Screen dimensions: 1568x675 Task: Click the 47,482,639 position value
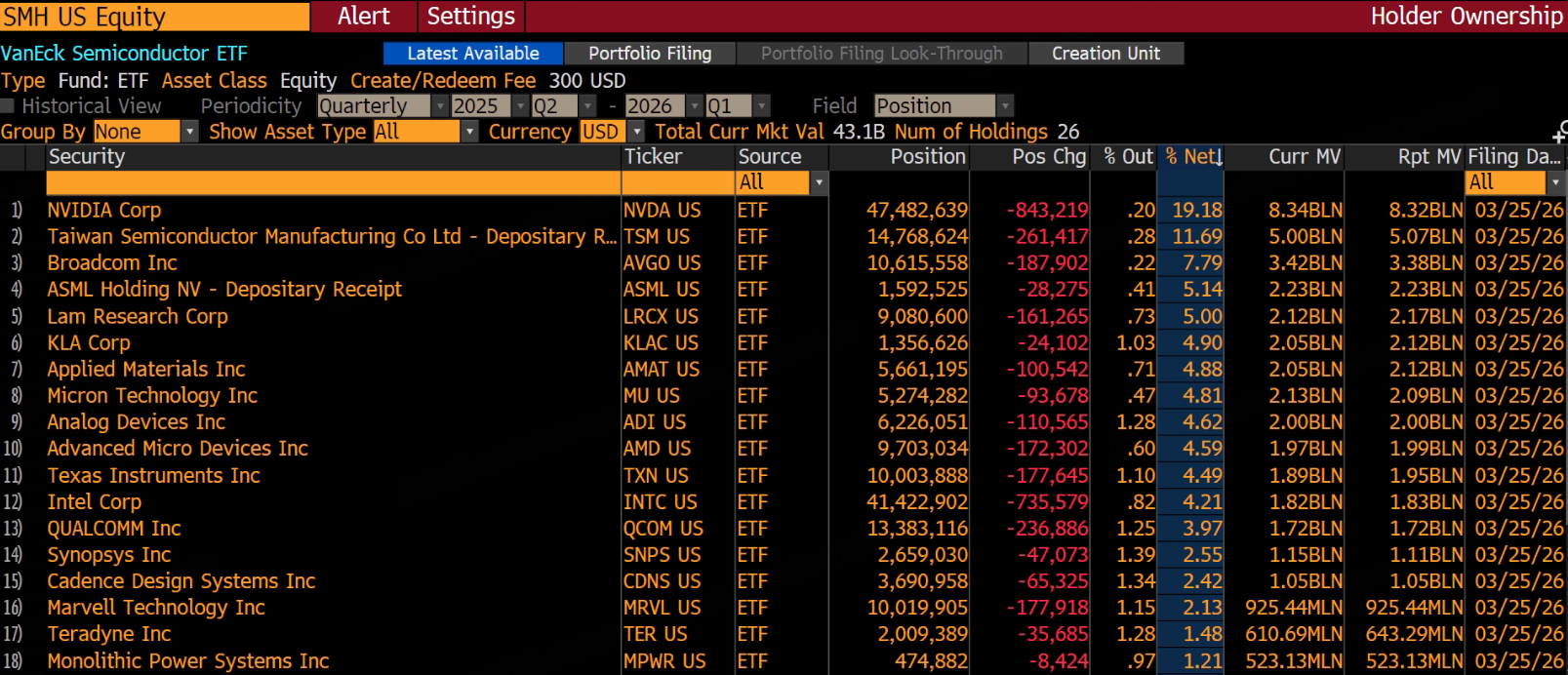[917, 211]
